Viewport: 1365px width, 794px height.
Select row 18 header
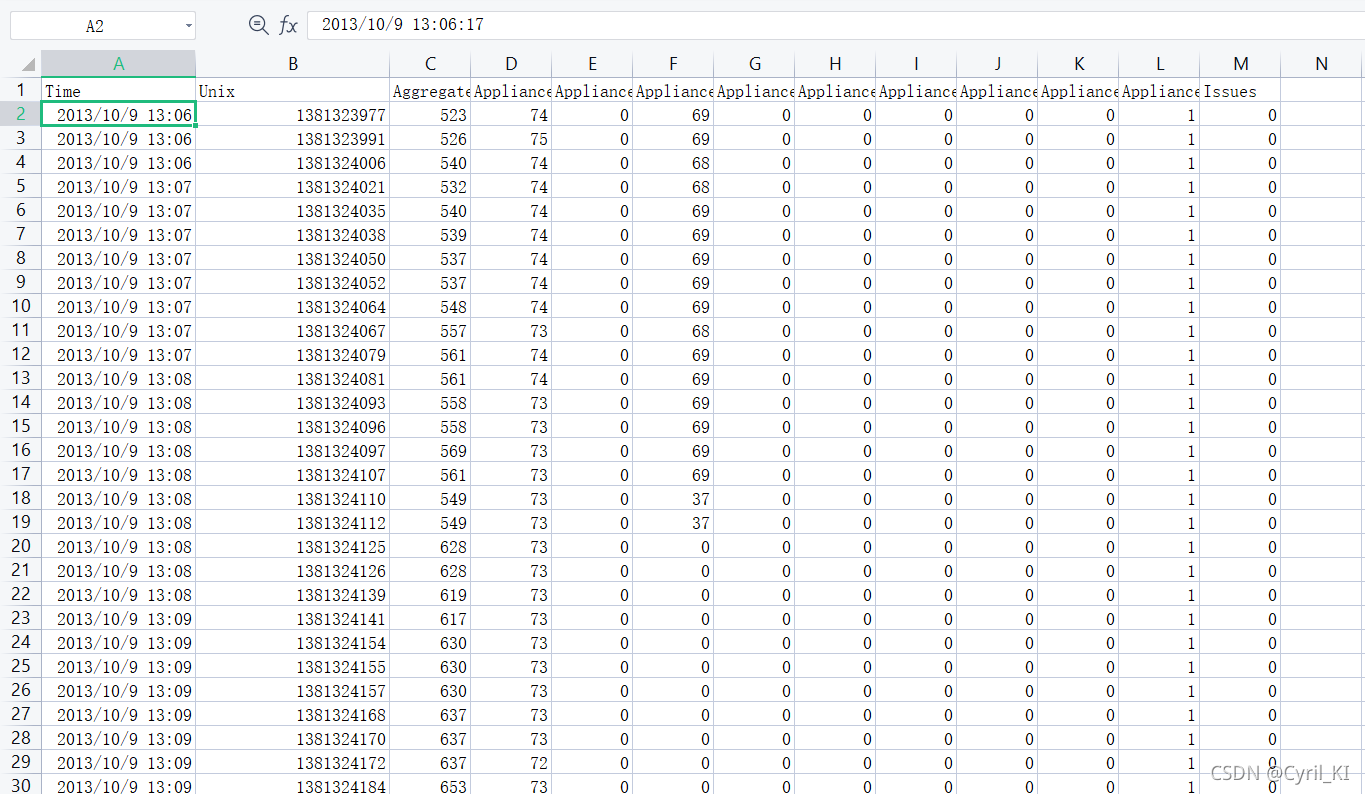click(x=21, y=498)
